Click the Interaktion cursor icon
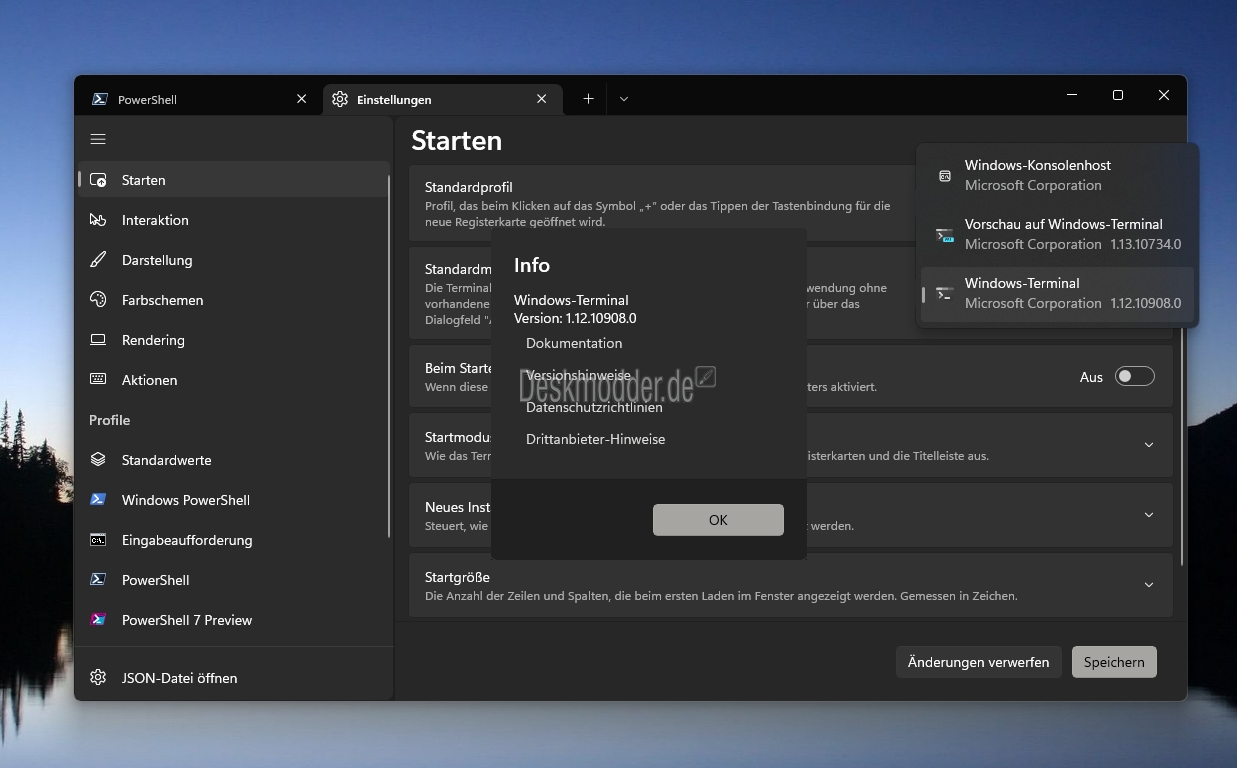 98,220
